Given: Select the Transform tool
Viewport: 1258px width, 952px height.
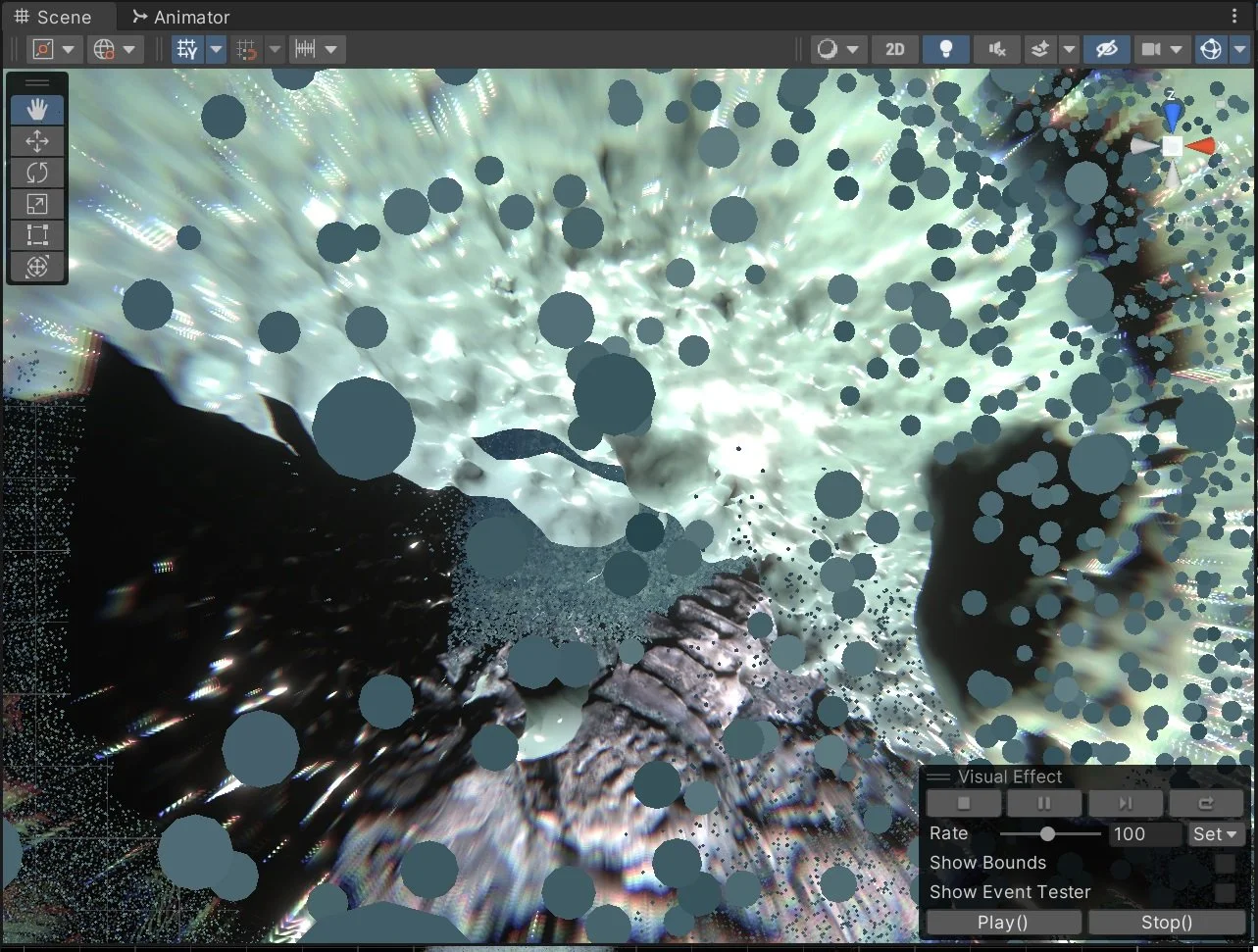Looking at the screenshot, I should point(37,267).
